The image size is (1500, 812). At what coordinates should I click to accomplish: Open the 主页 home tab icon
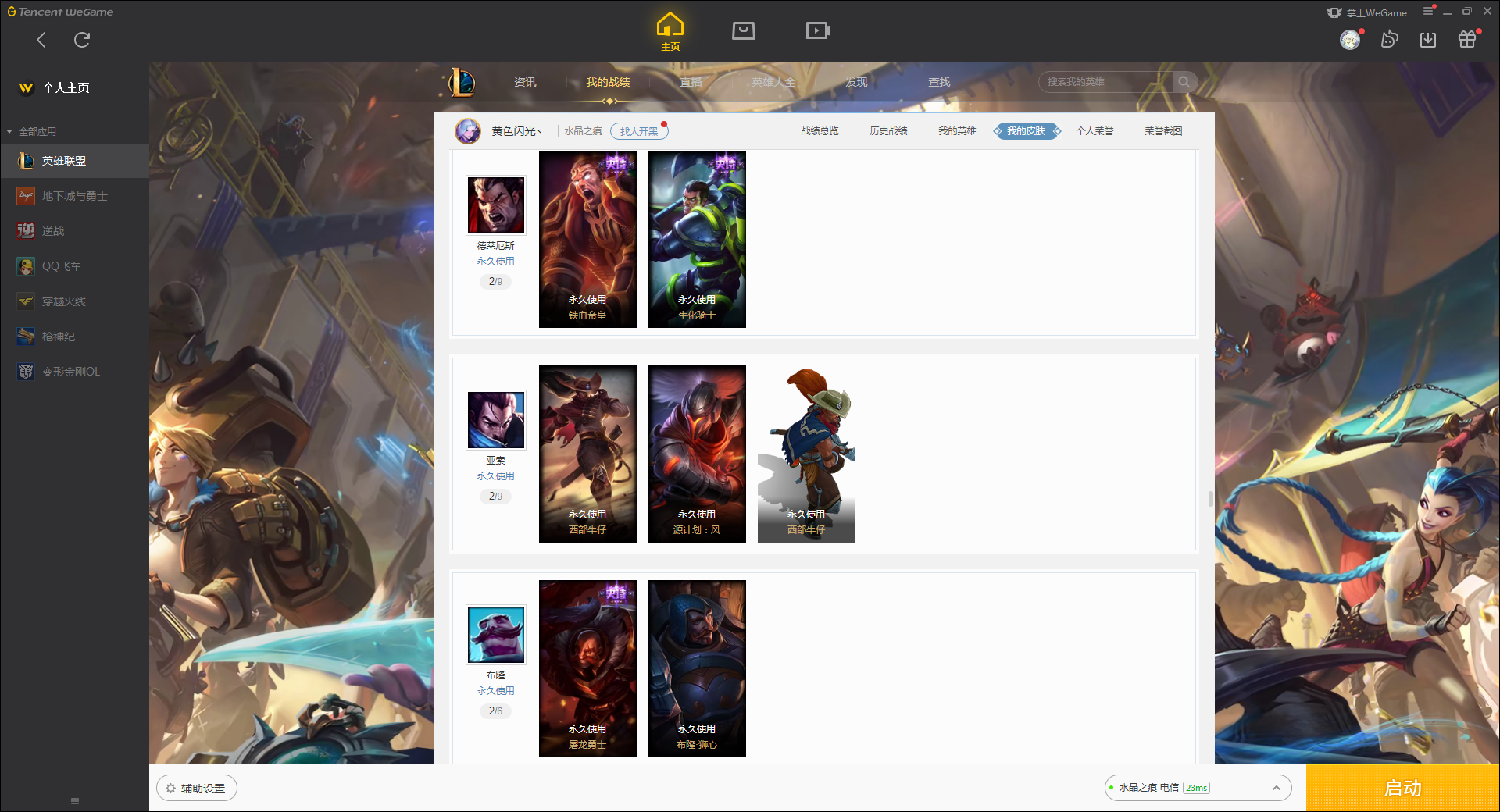670,32
